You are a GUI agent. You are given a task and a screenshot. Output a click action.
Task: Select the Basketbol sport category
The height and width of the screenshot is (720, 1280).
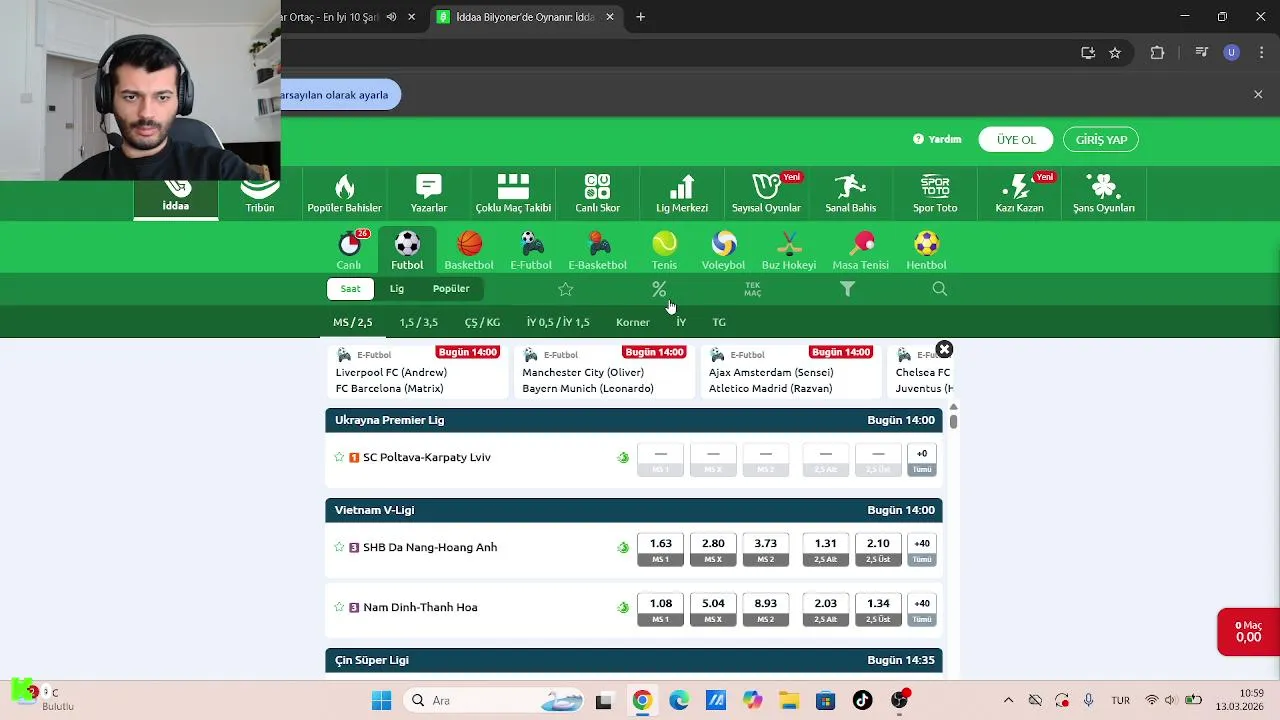click(x=469, y=250)
